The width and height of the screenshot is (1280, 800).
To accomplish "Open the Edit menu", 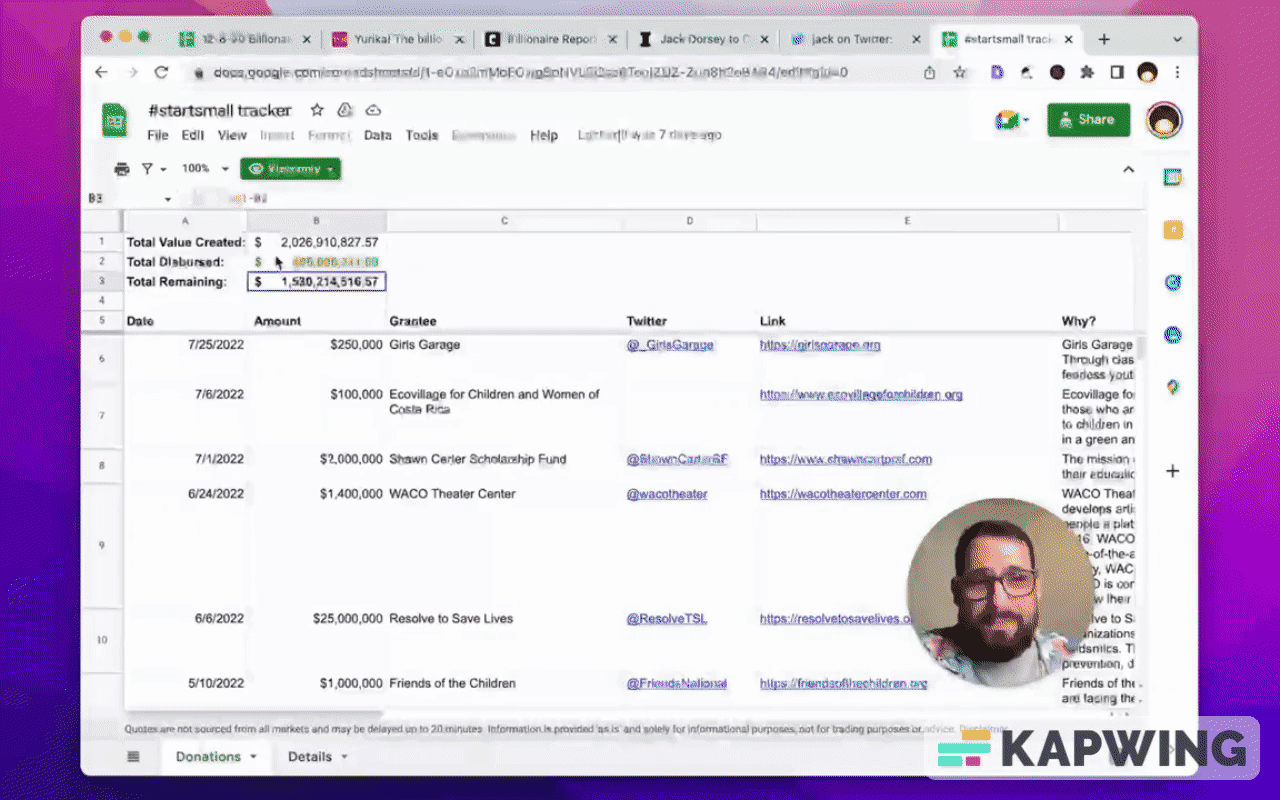I will 193,135.
